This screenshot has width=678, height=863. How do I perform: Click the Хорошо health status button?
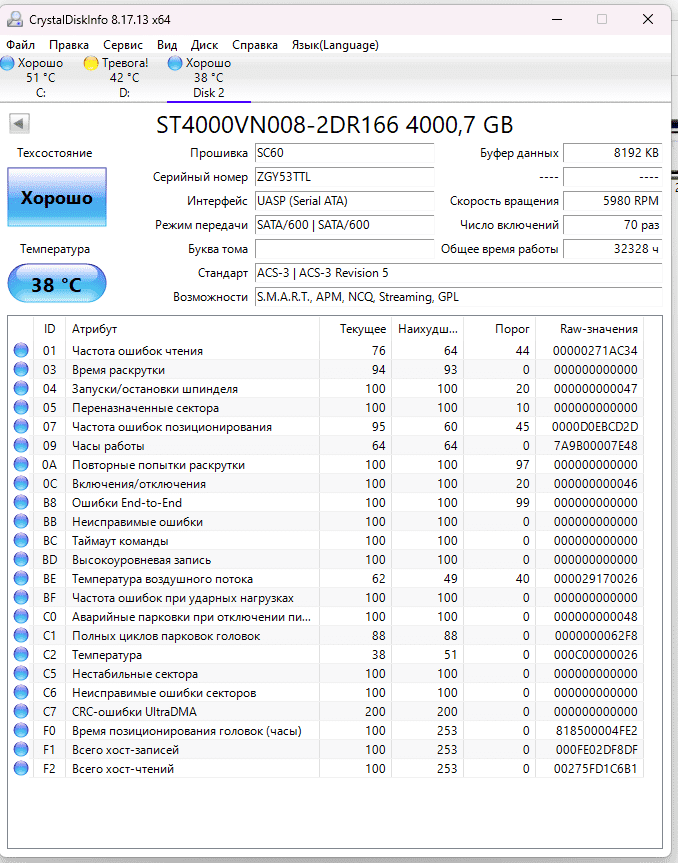coord(57,198)
